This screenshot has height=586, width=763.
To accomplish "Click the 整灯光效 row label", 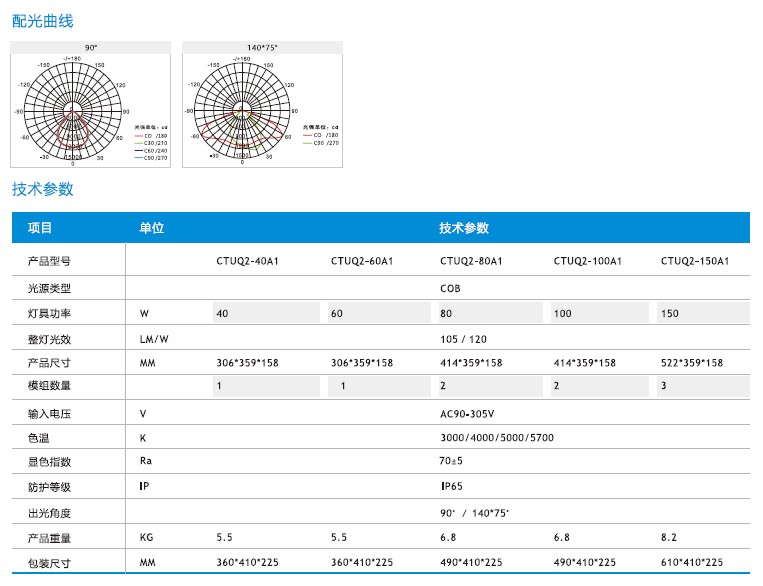I will (49, 339).
